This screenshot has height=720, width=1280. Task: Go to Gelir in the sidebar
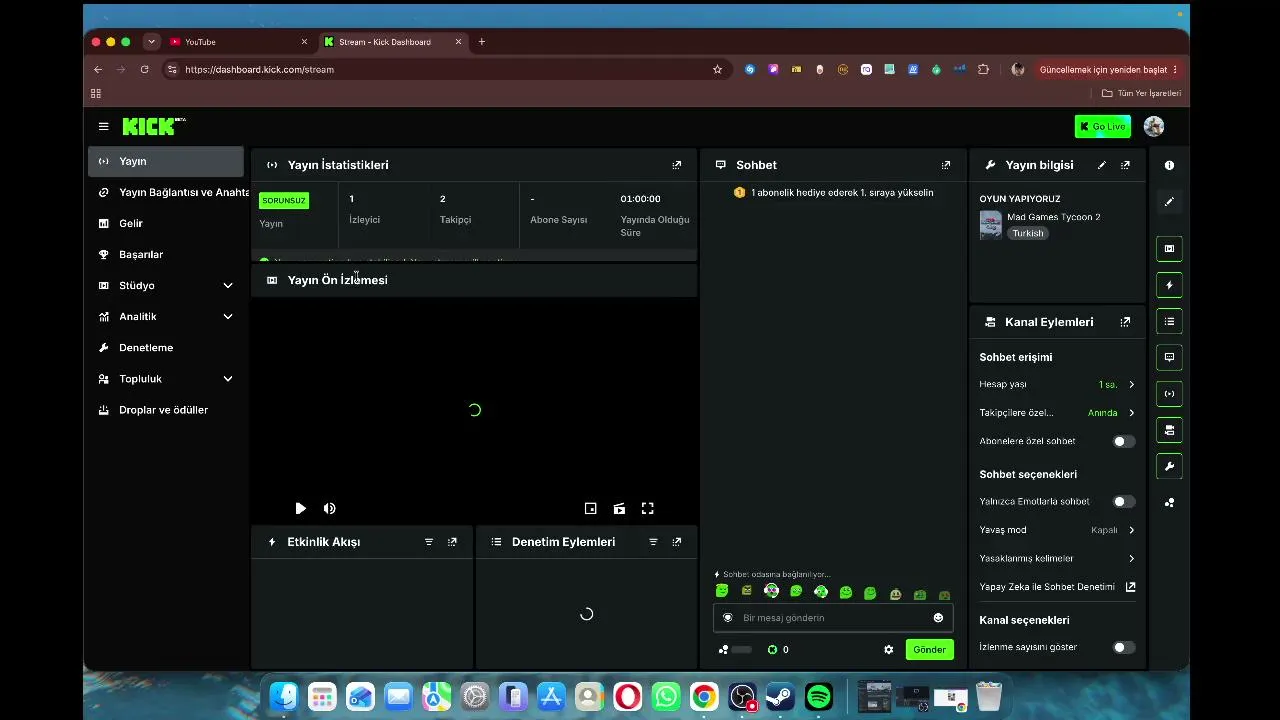[x=166, y=224]
